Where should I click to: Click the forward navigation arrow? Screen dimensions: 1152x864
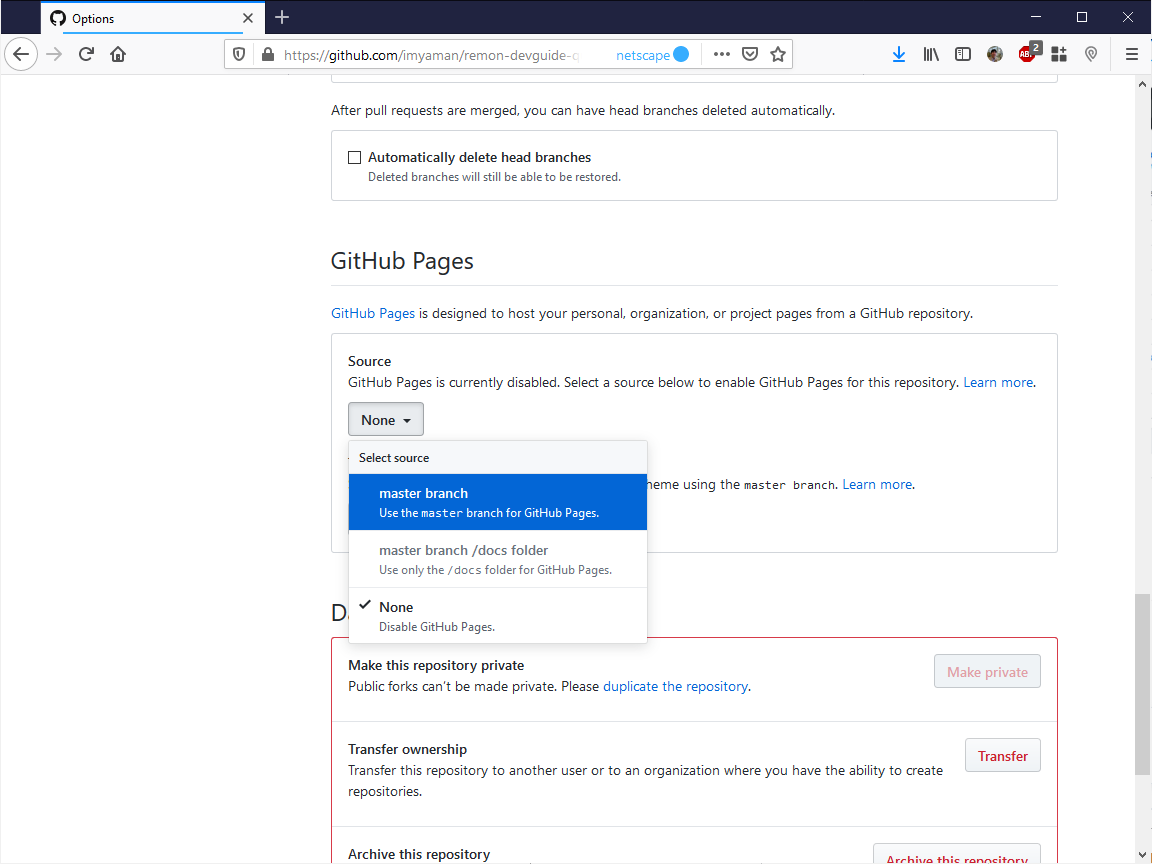click(x=54, y=54)
